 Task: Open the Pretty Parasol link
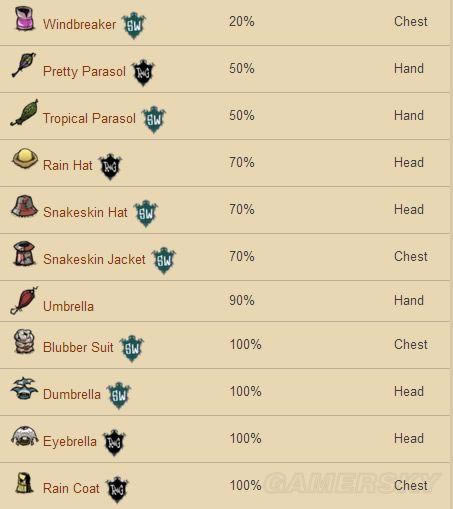[x=84, y=72]
